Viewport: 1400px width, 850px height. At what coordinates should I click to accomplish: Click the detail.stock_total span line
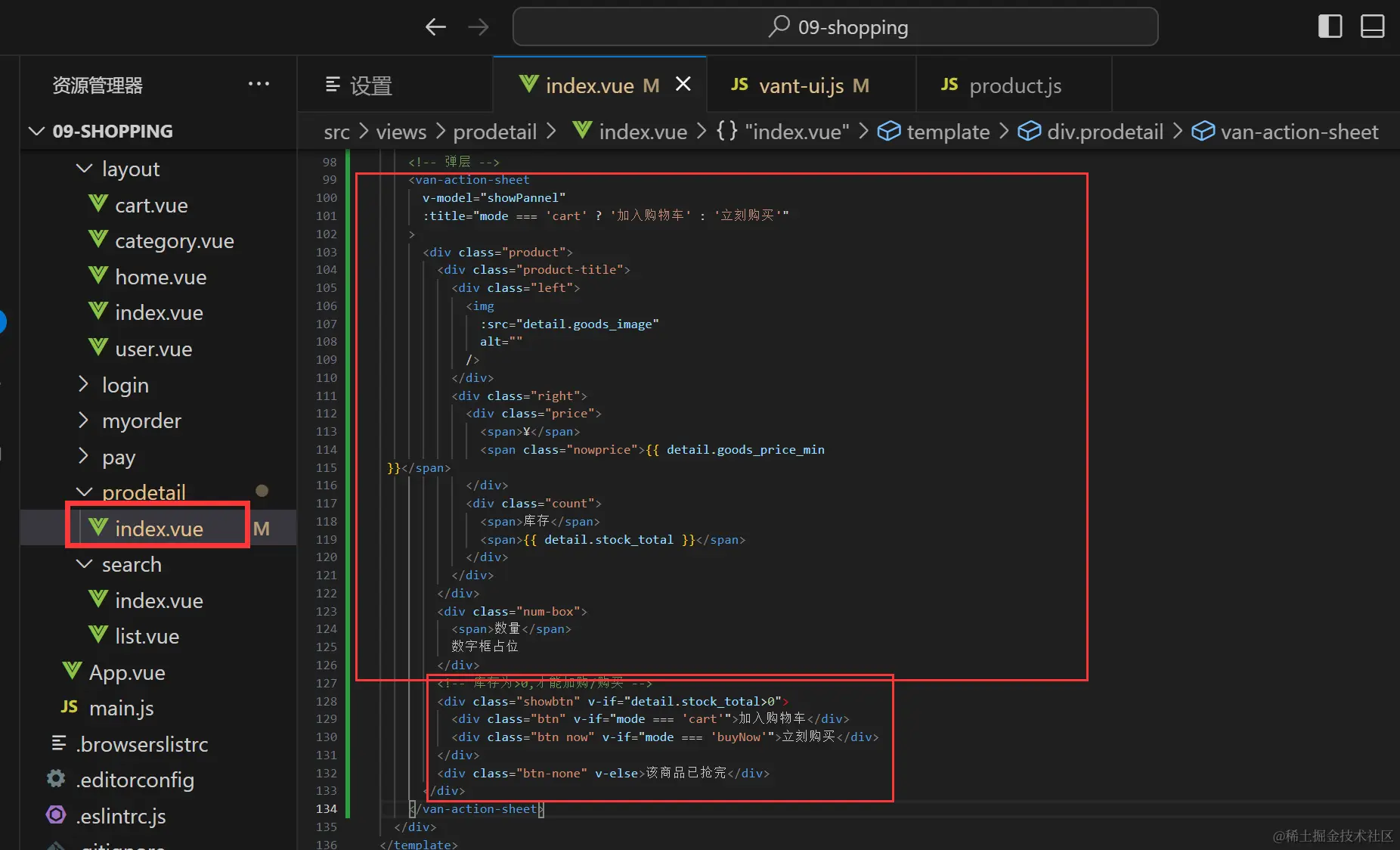[x=613, y=540]
